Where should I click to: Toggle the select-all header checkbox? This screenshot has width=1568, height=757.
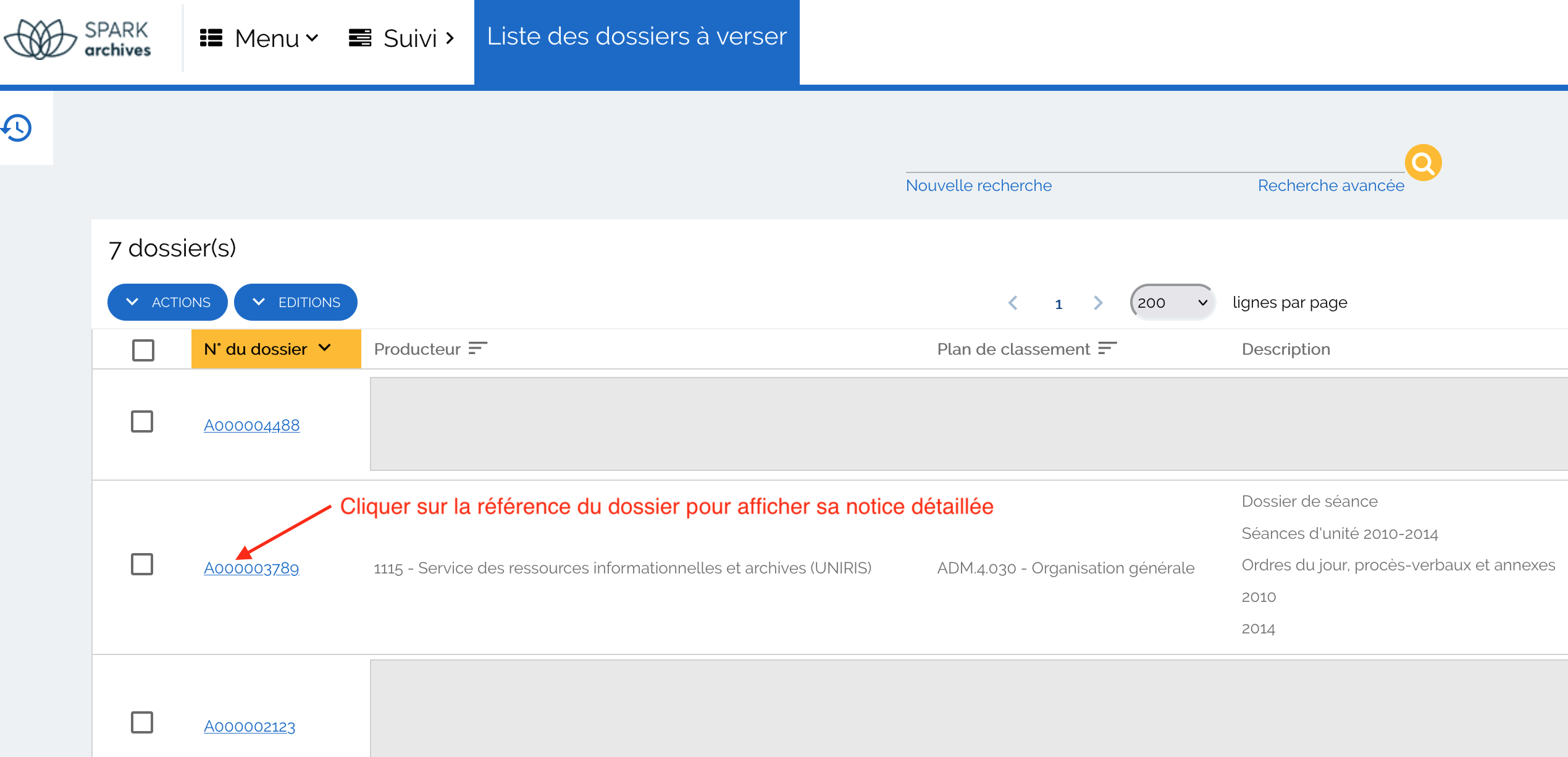[x=143, y=350]
